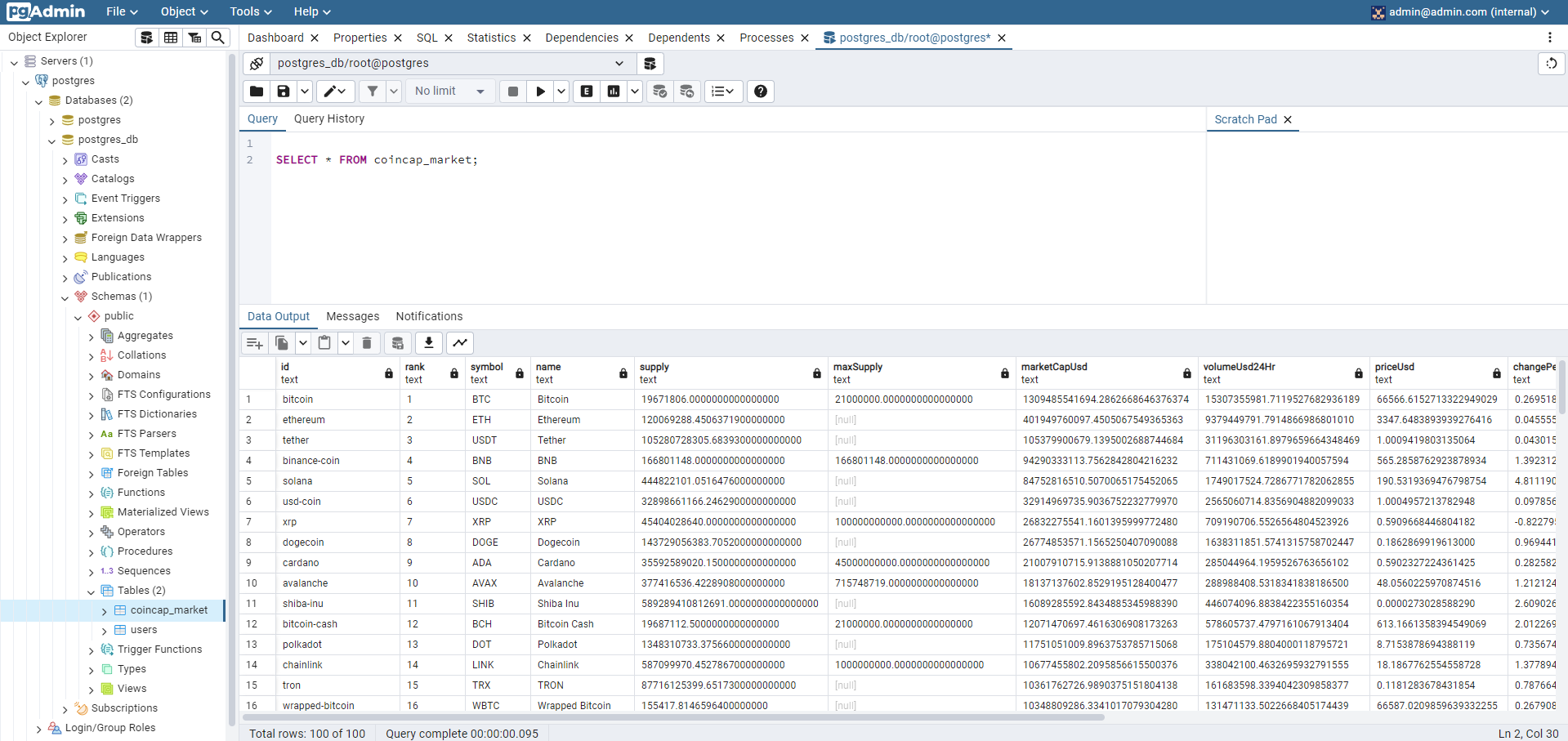The image size is (1568, 741).
Task: Open the Notifications tab
Action: point(429,316)
